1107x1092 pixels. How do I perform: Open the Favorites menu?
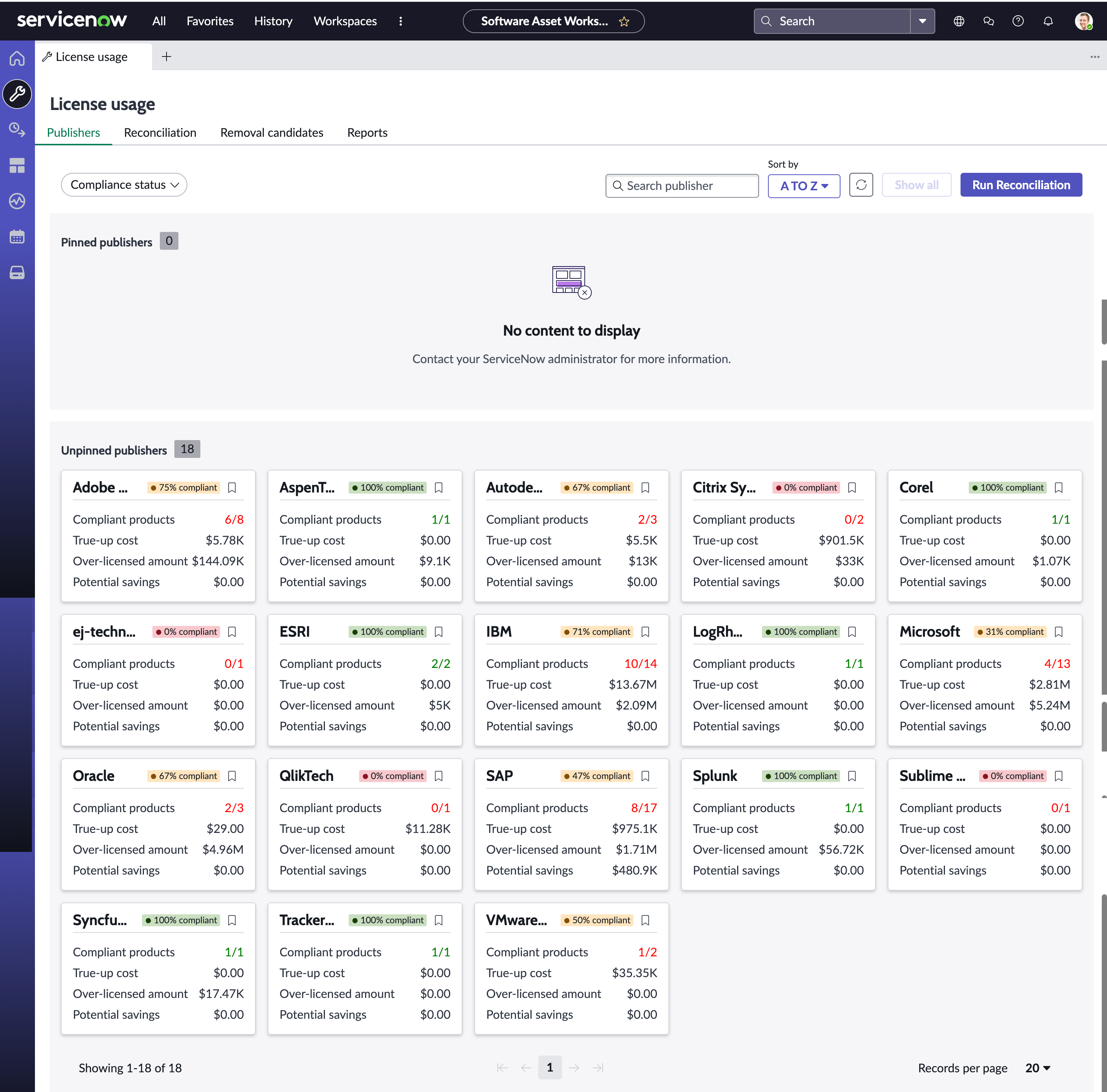(x=210, y=21)
